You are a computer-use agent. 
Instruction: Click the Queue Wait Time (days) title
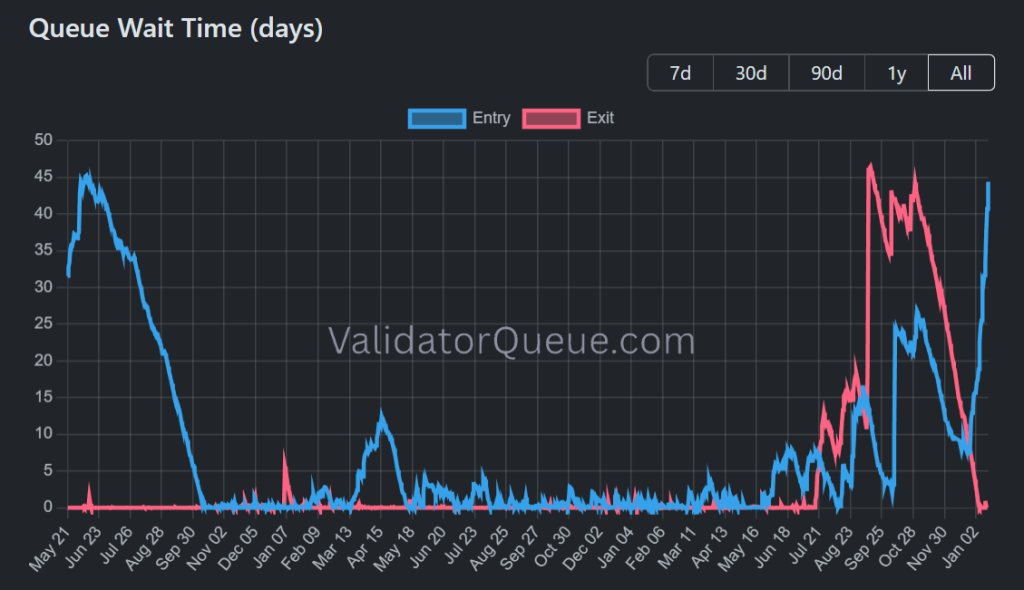pos(175,28)
